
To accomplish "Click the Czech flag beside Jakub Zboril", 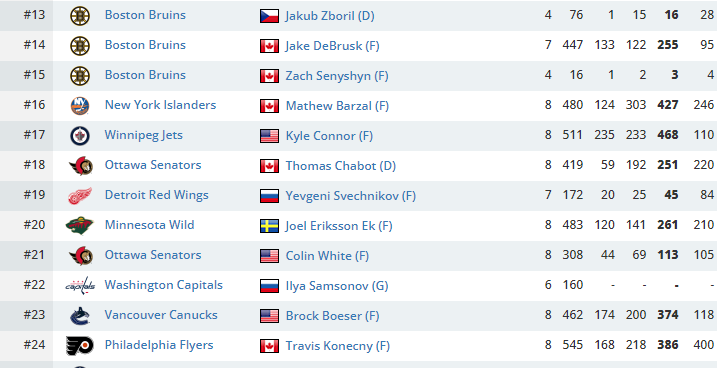I will pos(269,16).
